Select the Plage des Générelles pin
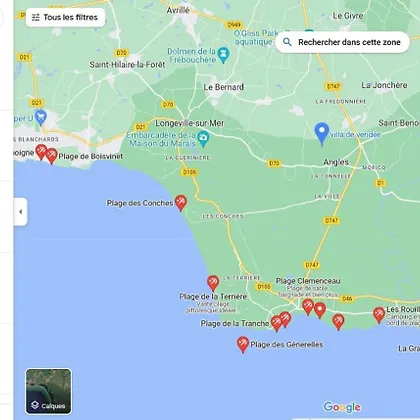420x420 pixels. (243, 344)
